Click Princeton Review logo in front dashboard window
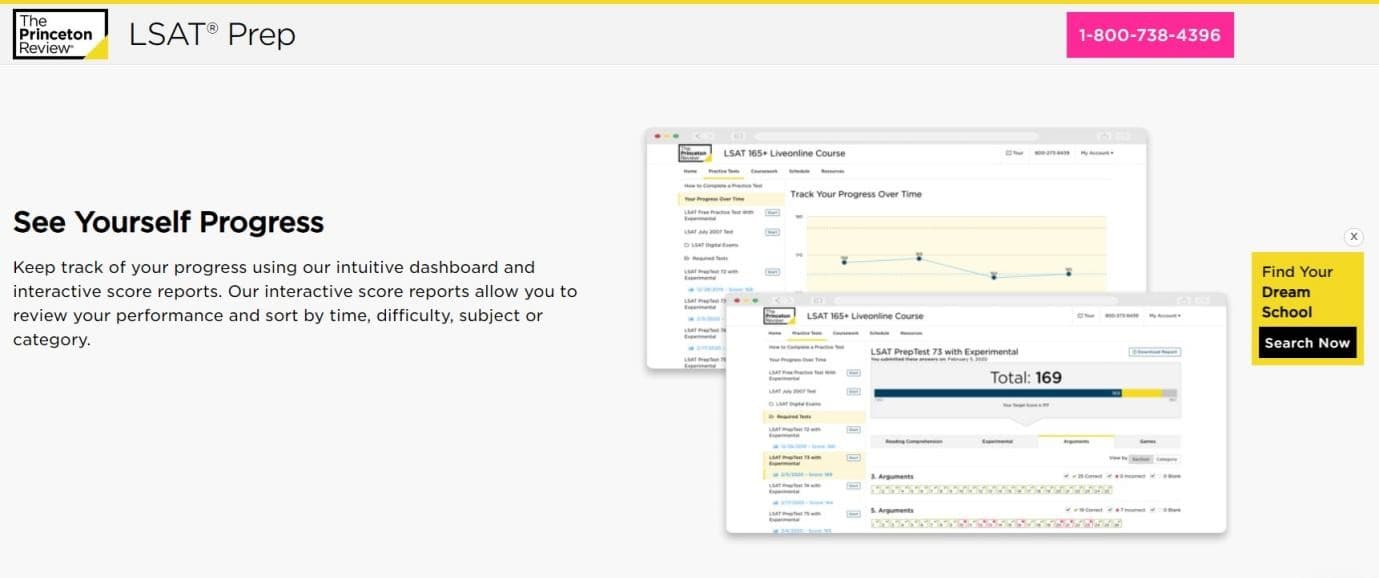The height and width of the screenshot is (578, 1379). [x=779, y=316]
